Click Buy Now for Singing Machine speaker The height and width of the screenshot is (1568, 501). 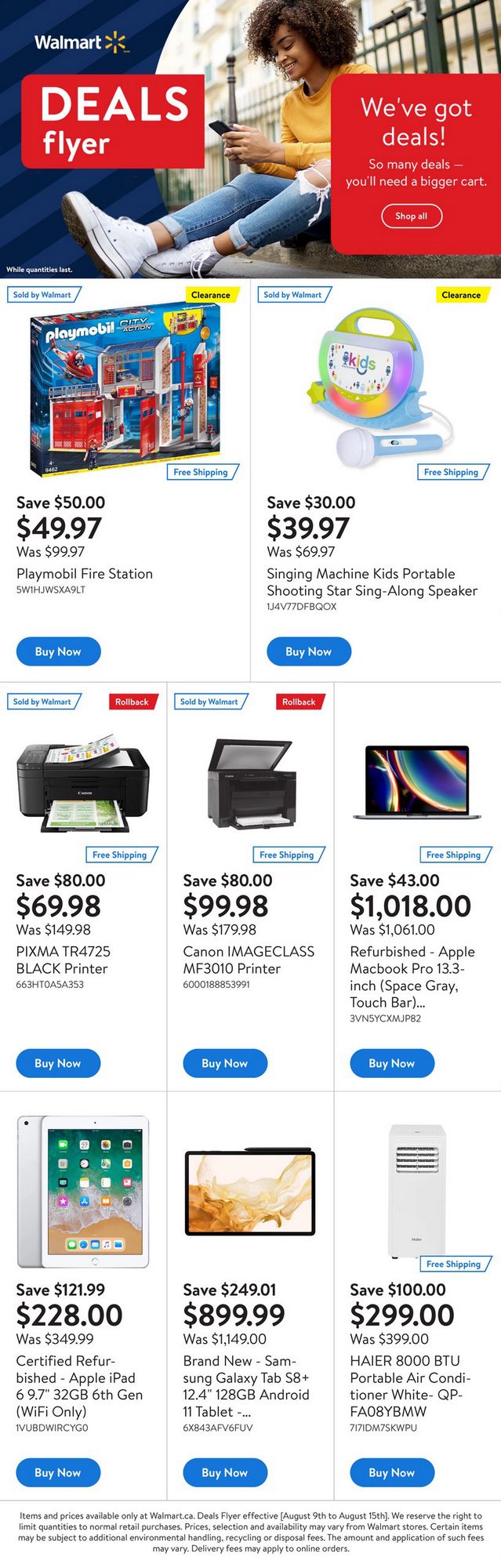click(x=308, y=652)
